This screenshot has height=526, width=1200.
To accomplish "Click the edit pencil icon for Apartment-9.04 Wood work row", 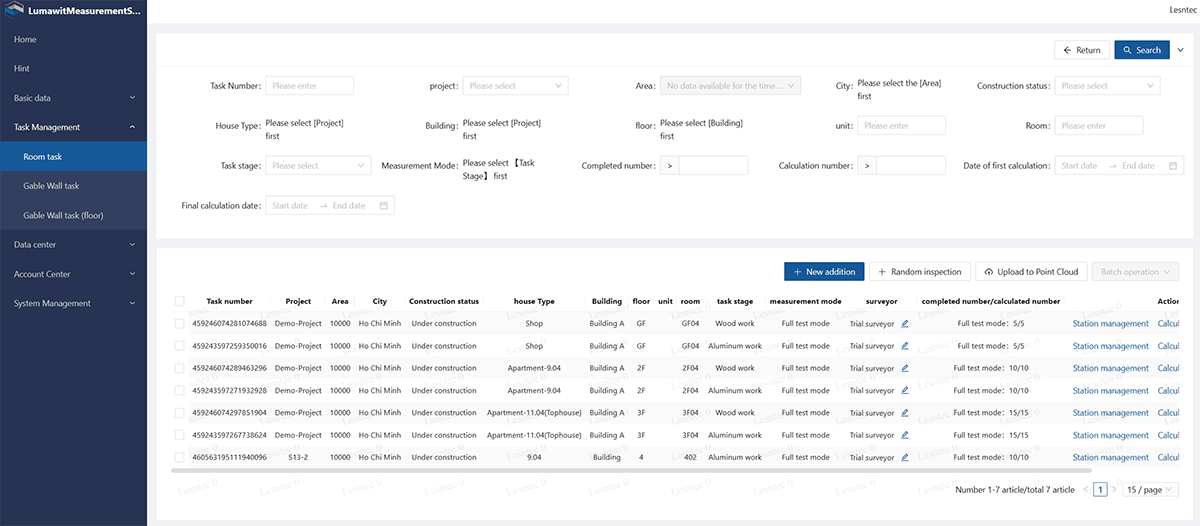I will (x=905, y=368).
